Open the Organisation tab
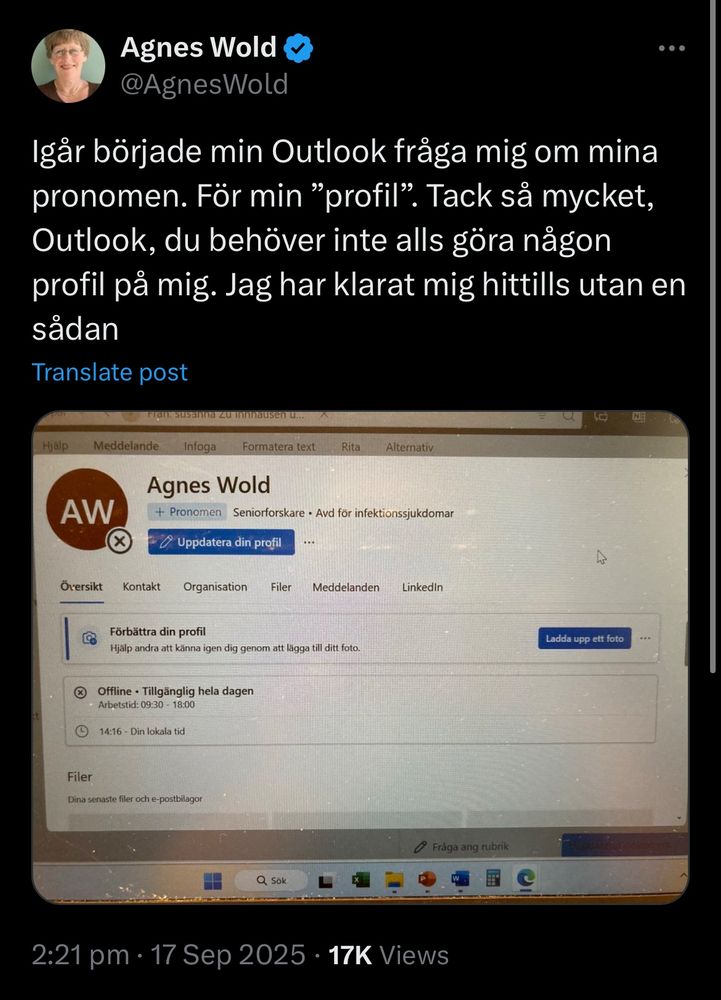The height and width of the screenshot is (1000, 721). click(x=215, y=587)
